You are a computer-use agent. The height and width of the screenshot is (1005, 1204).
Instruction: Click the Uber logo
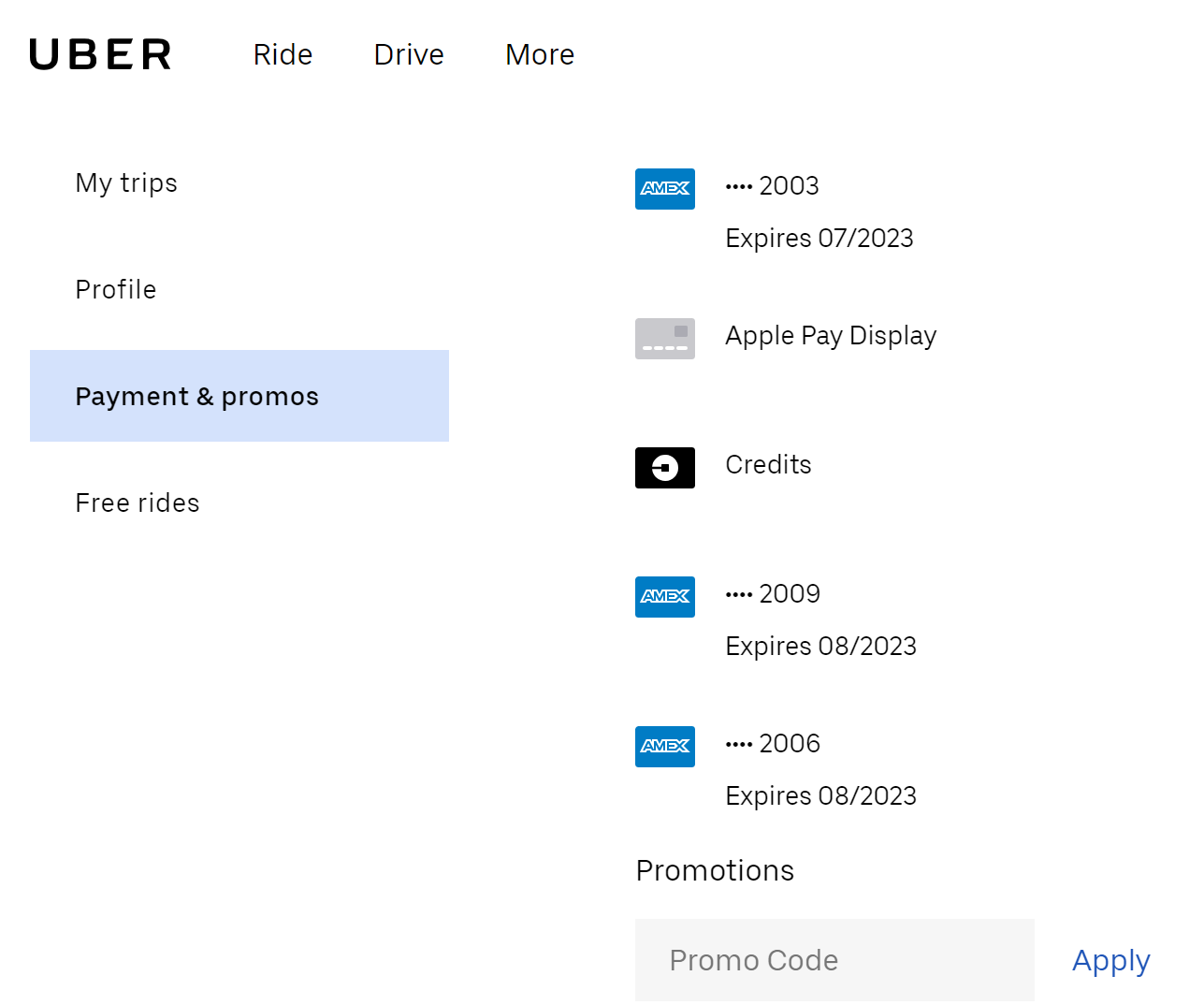point(101,54)
